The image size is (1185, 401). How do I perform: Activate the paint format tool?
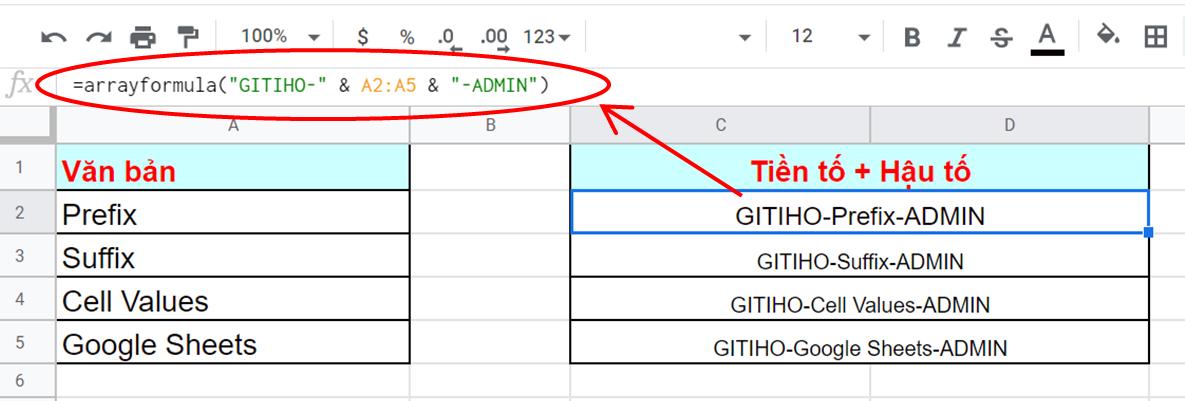(187, 36)
